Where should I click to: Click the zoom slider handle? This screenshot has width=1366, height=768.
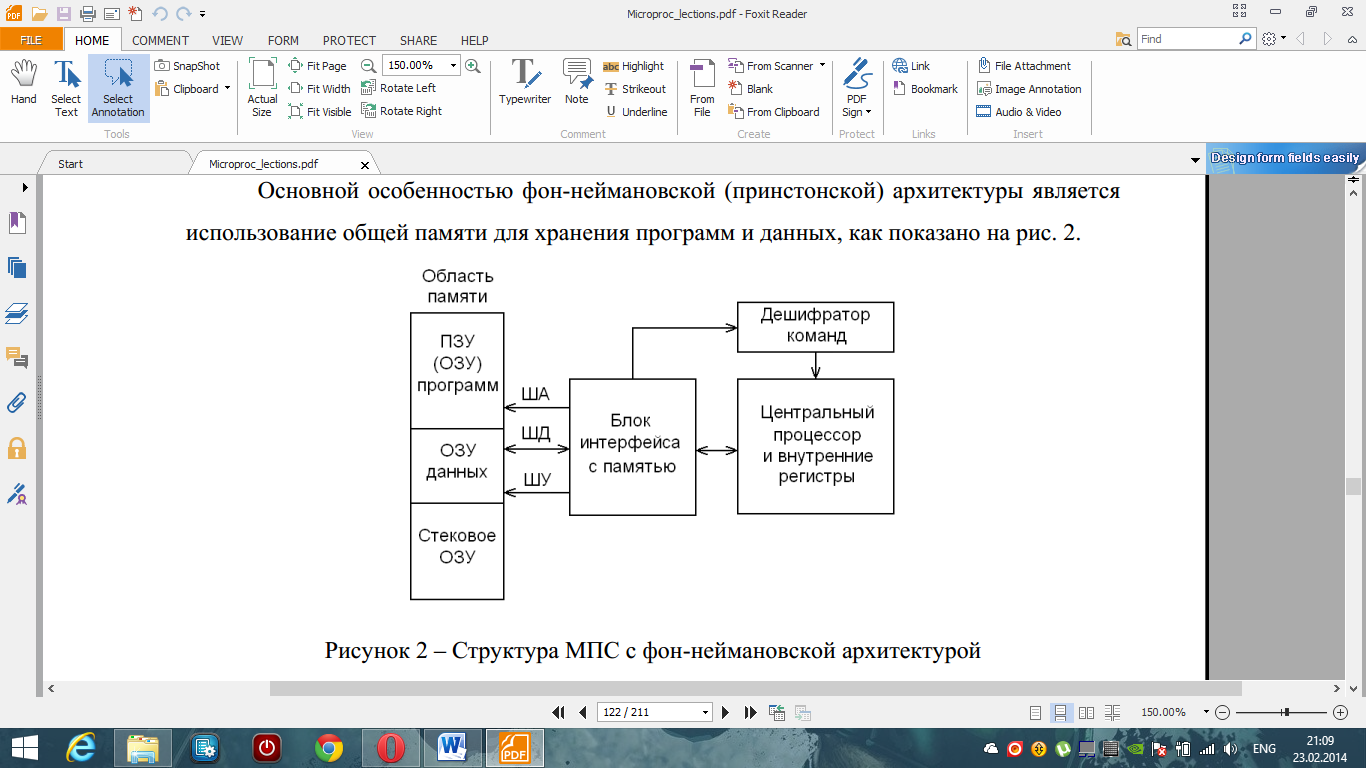(x=1286, y=712)
